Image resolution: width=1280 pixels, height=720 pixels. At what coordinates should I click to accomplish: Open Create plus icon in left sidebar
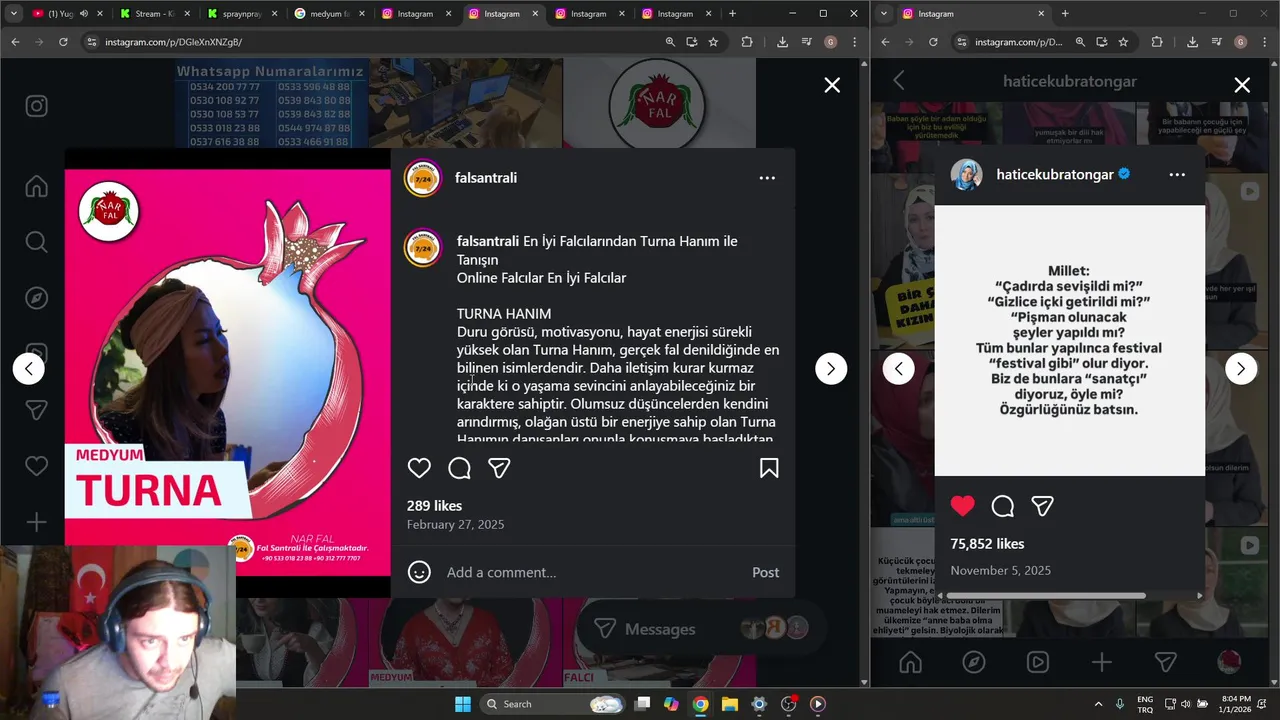click(37, 522)
